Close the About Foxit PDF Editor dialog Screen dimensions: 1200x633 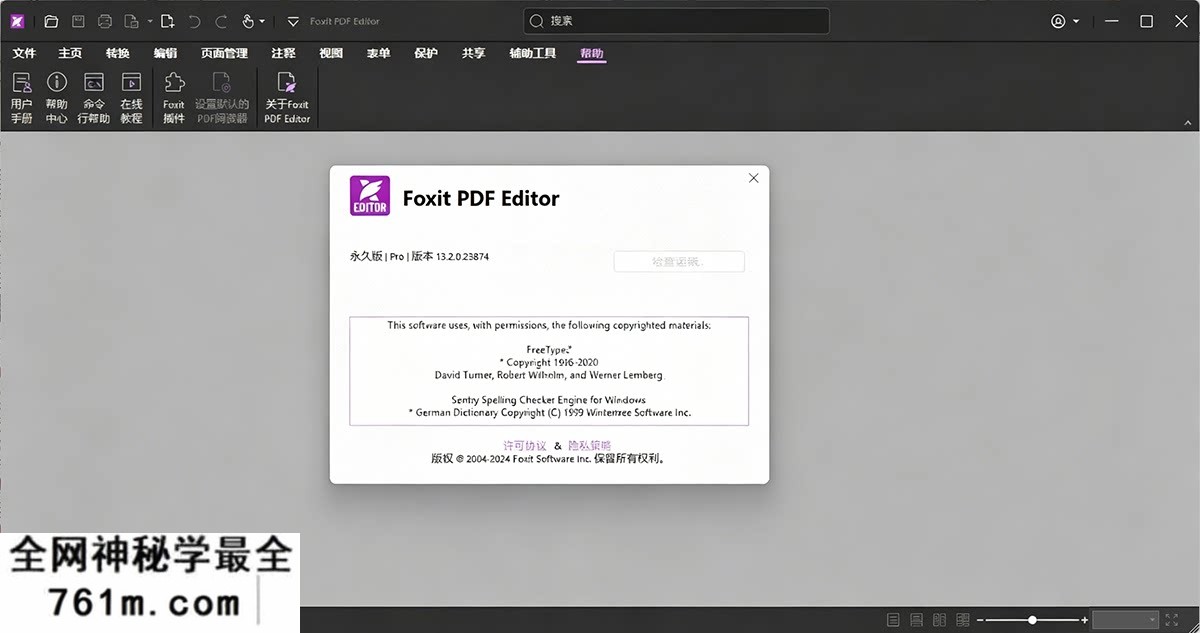754,178
